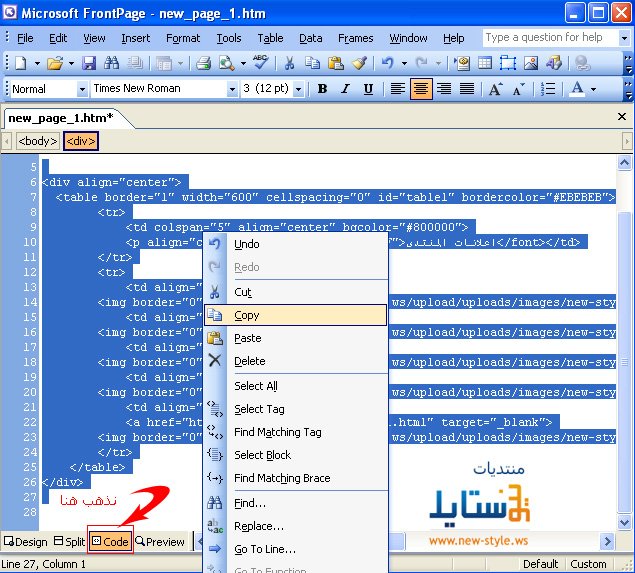Click the Print toolbar icon

203,63
